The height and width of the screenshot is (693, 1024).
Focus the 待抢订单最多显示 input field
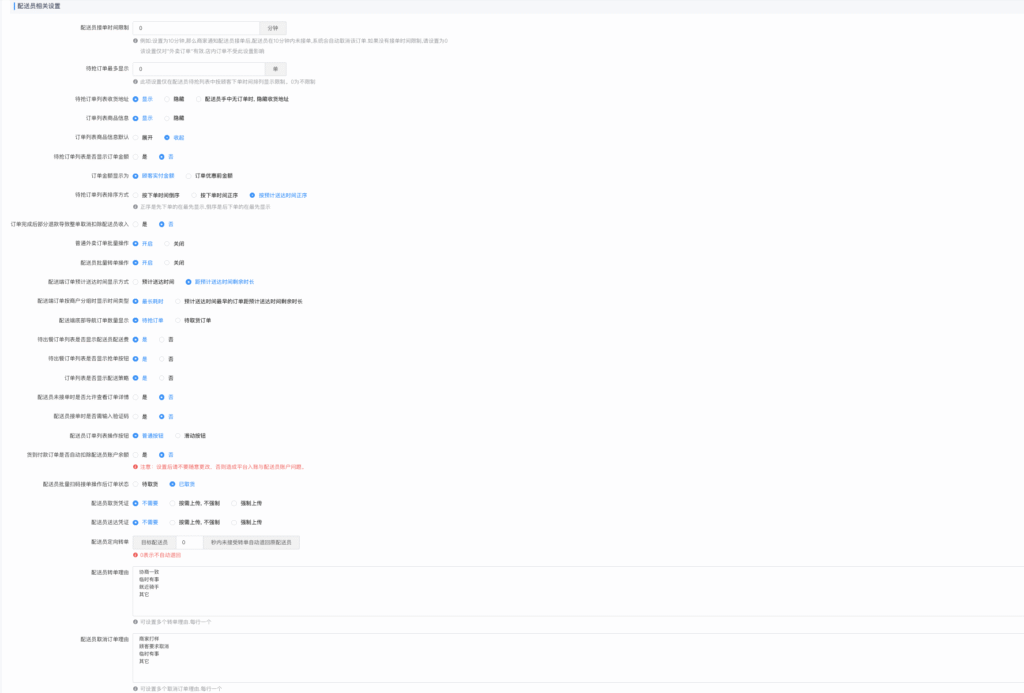coord(197,69)
